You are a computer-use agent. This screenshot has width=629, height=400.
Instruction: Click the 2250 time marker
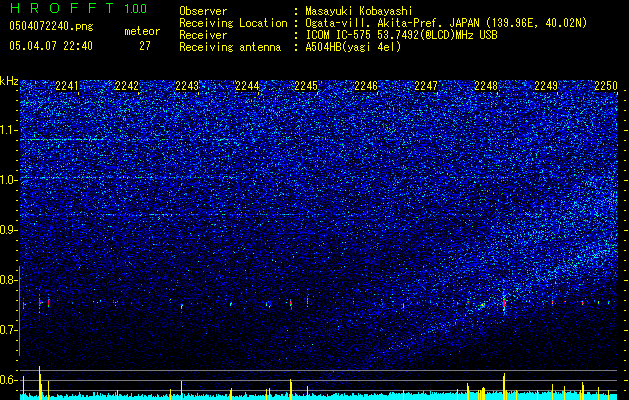tap(606, 86)
